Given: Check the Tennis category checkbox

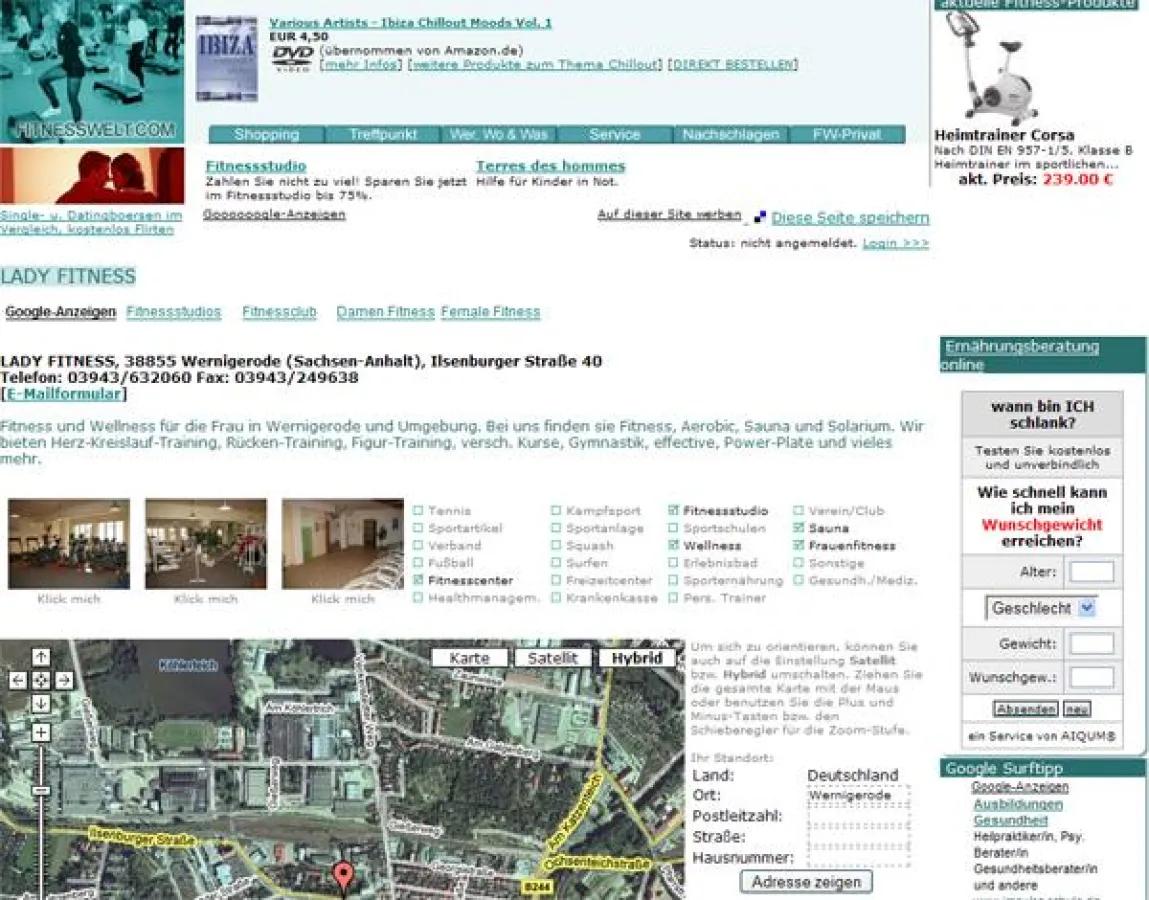Looking at the screenshot, I should [x=419, y=510].
